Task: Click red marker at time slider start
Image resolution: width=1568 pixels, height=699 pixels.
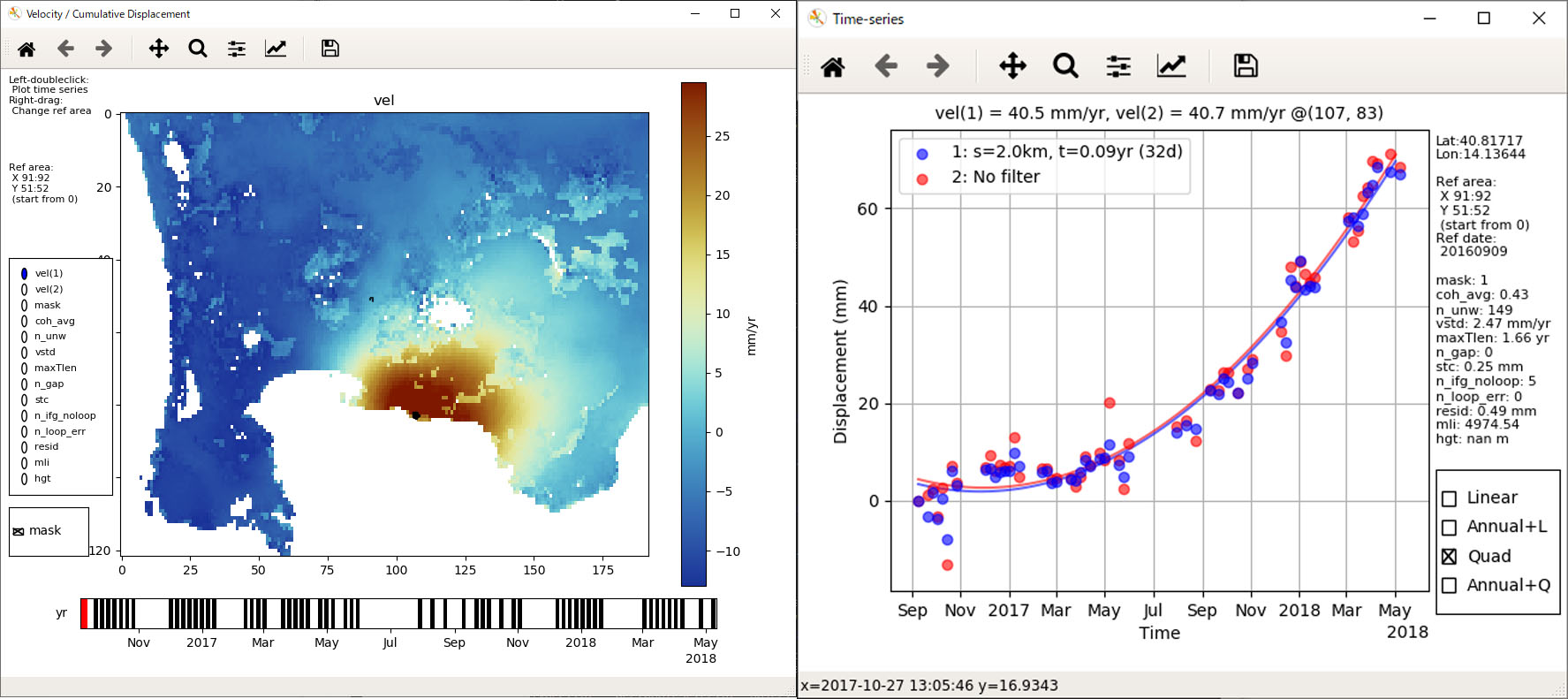Action: (84, 614)
